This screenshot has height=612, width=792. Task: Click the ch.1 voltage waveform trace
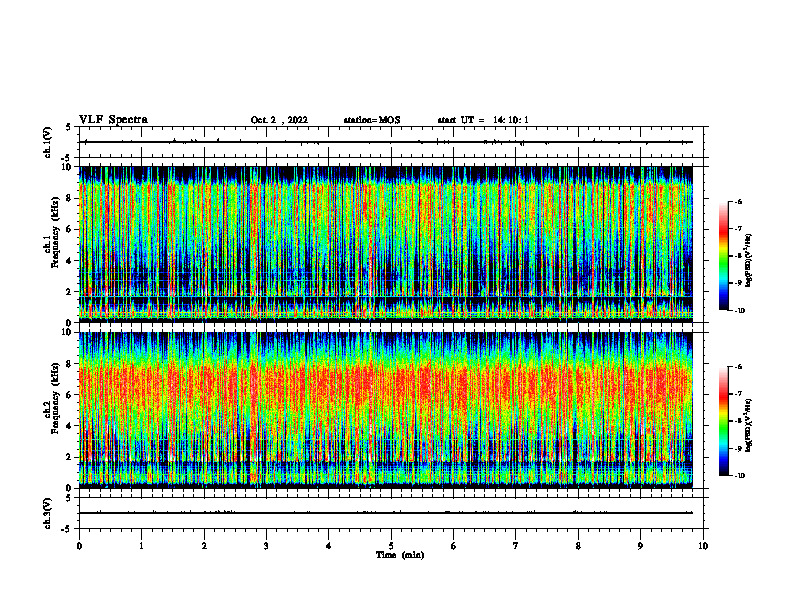386,142
